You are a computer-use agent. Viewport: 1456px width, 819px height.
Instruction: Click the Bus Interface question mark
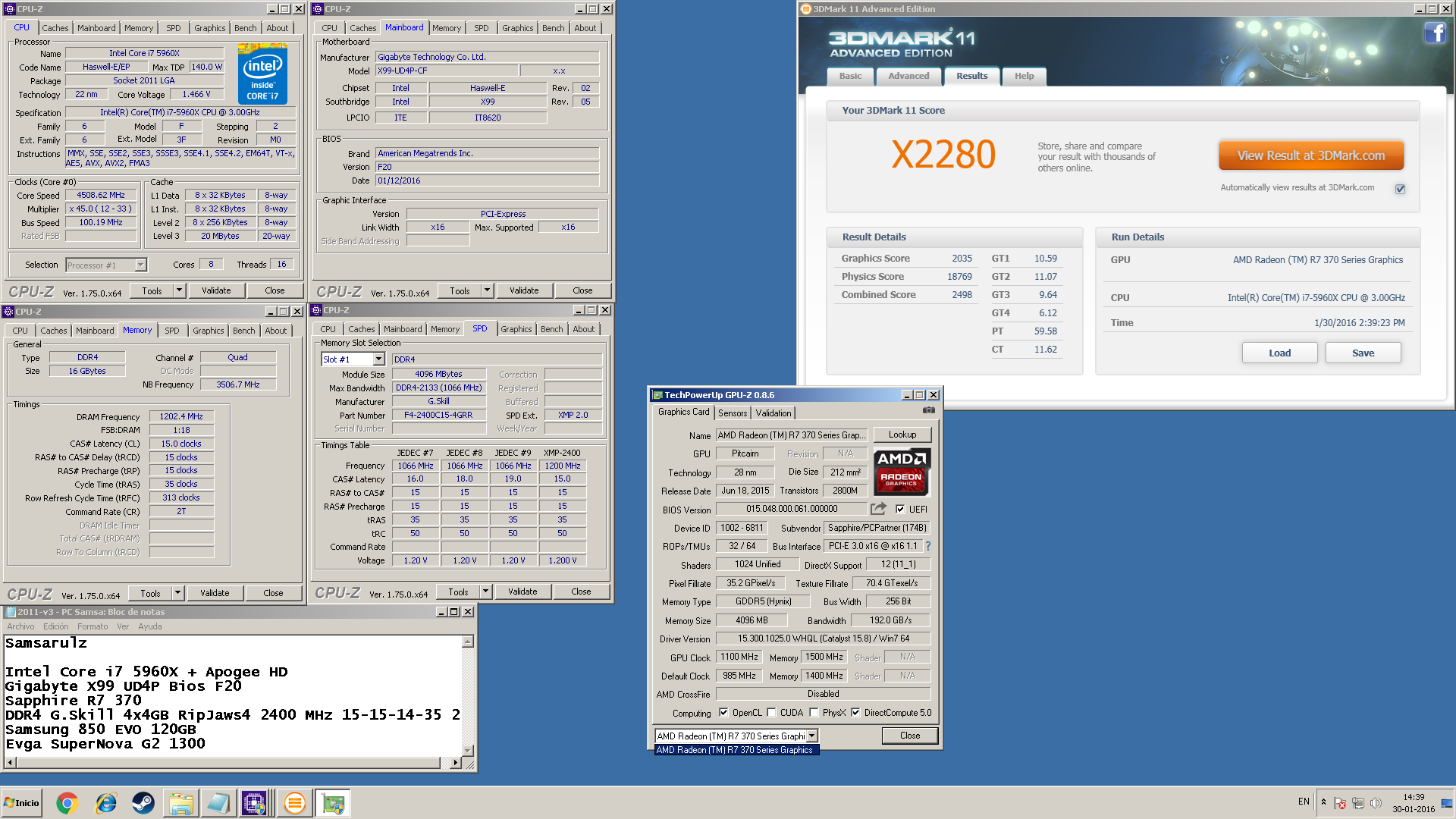(928, 546)
